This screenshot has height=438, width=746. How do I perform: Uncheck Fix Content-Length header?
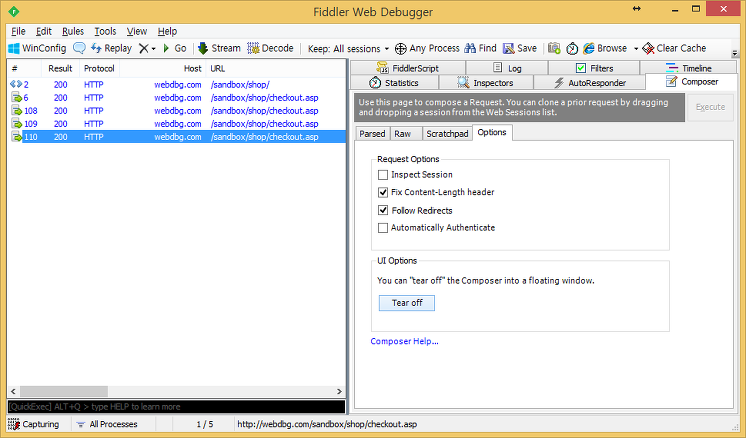point(383,192)
